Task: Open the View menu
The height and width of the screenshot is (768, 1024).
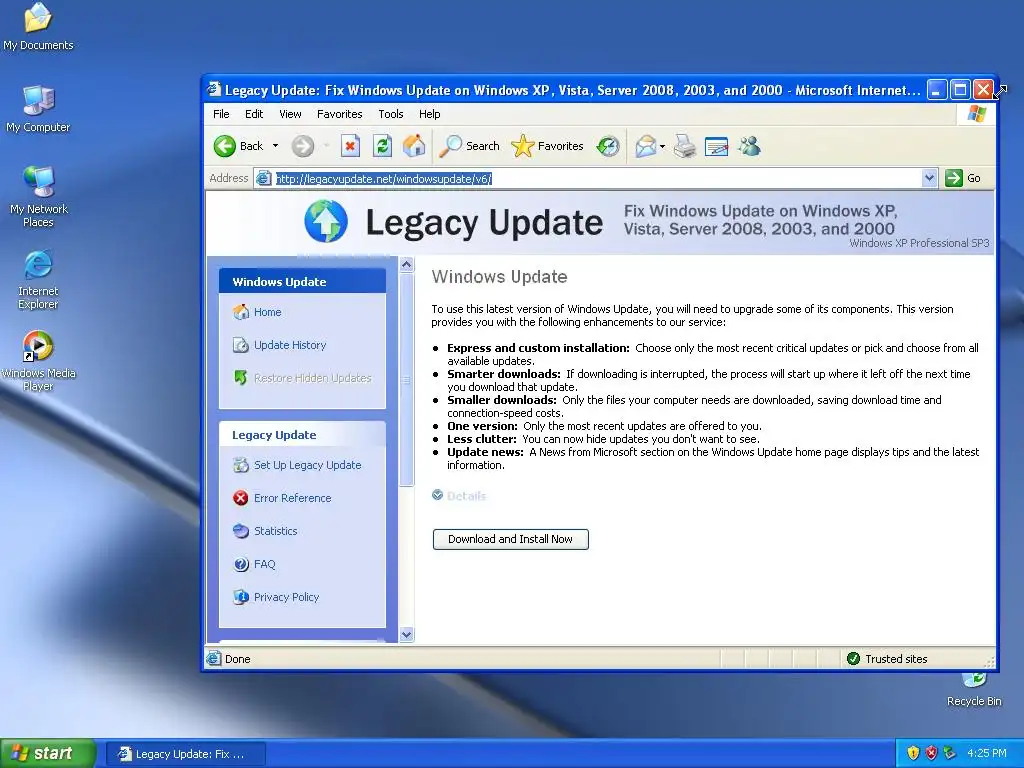Action: point(291,114)
